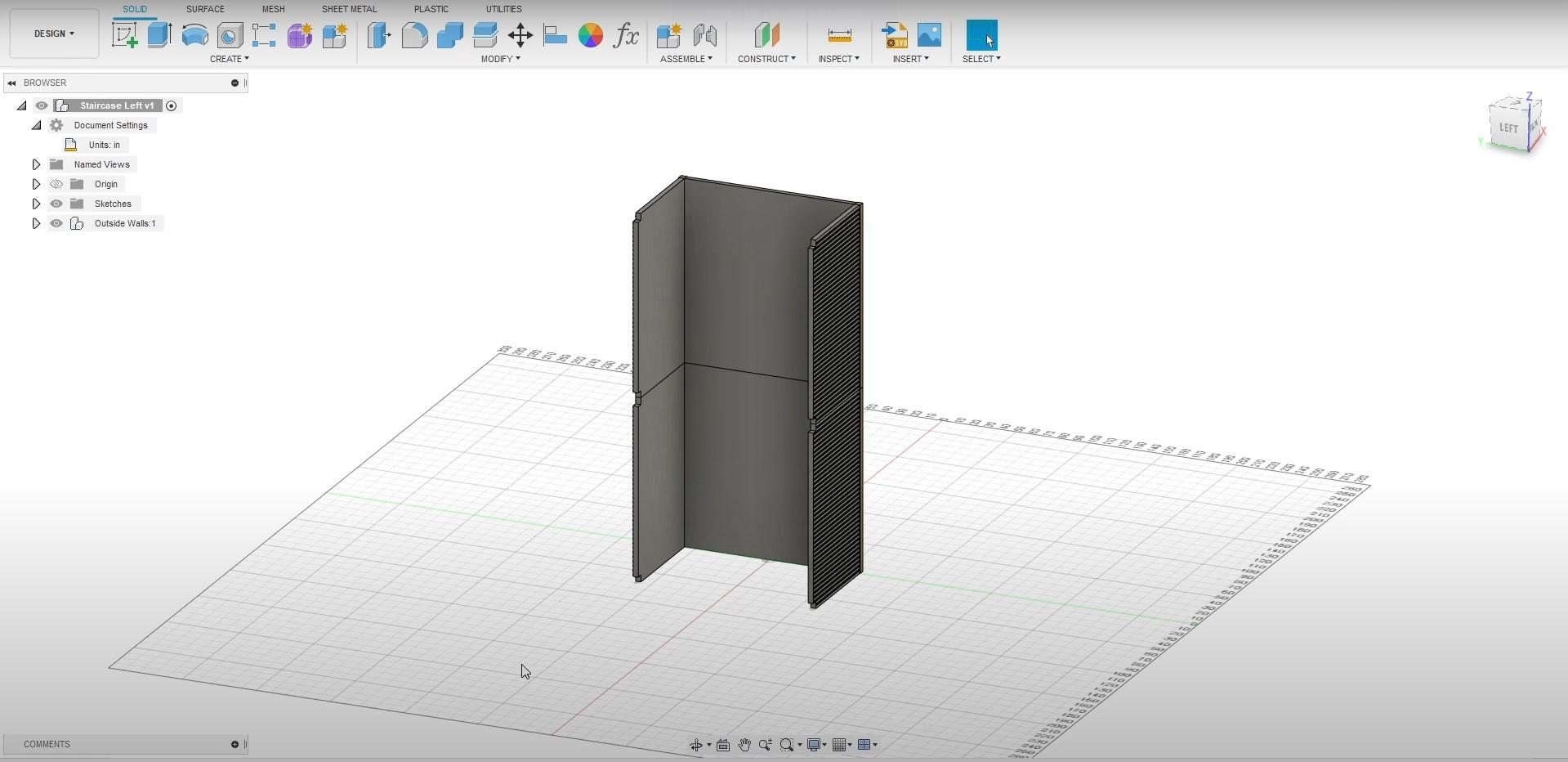
Task: Open the INSERT dropdown menu
Action: [911, 59]
